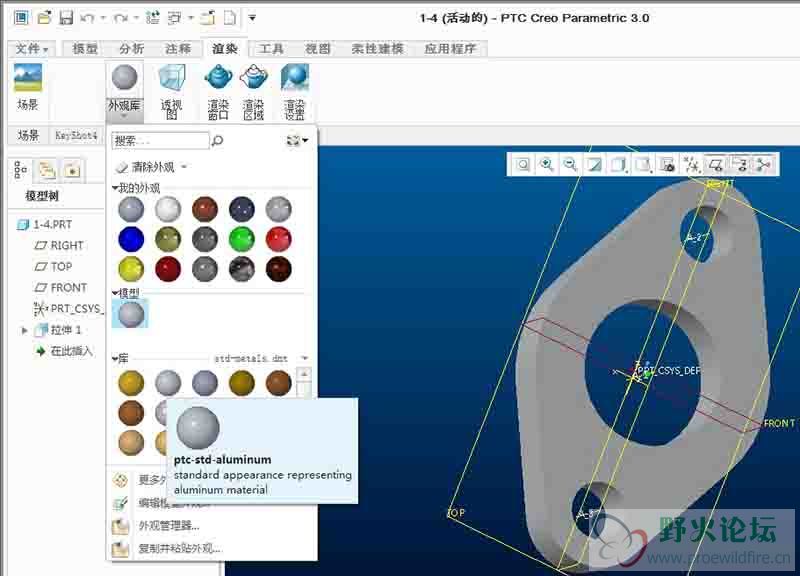Collapse the 模型 appearance section
This screenshot has height=576, width=800.
tap(115, 293)
